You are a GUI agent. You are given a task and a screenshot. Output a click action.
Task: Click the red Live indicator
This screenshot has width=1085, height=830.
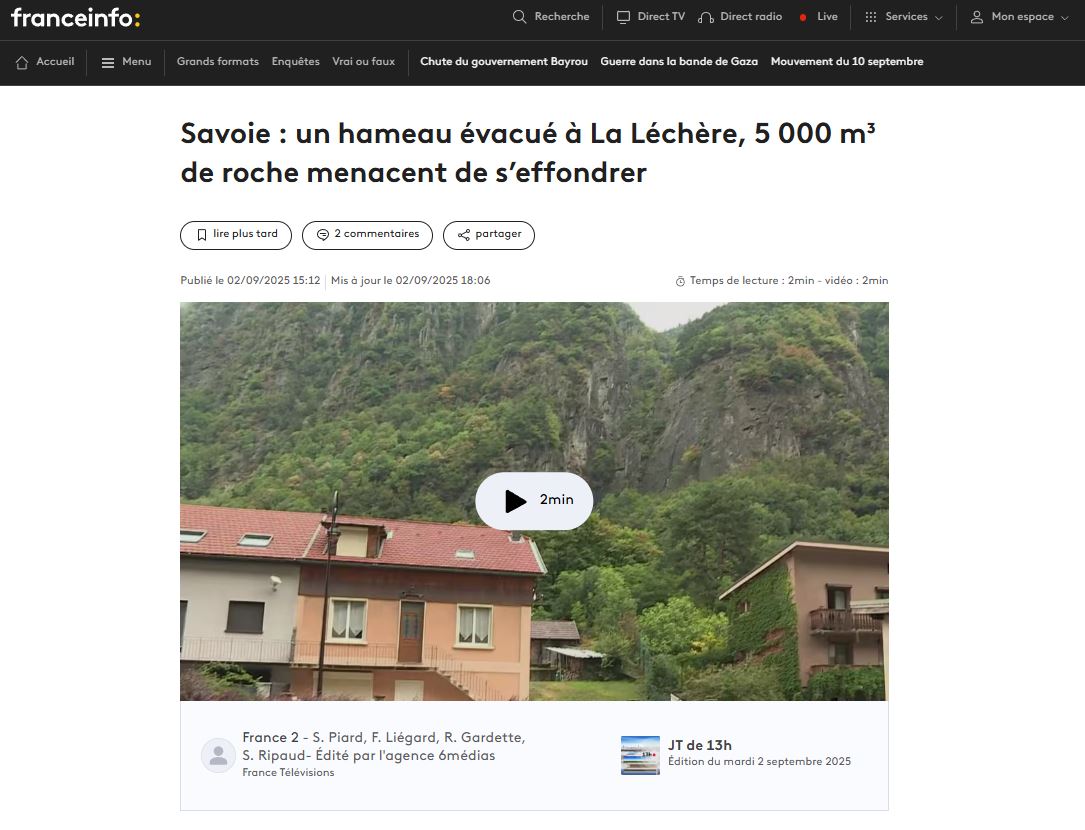click(x=803, y=17)
